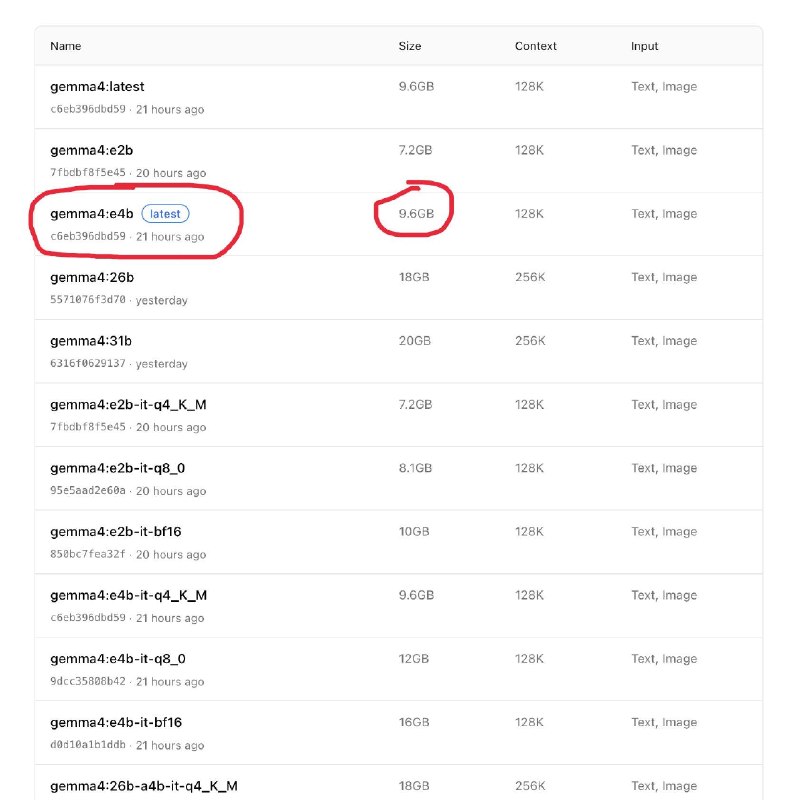Click the latest badge next to gemma4:e4b
This screenshot has height=800, width=791.
[164, 213]
